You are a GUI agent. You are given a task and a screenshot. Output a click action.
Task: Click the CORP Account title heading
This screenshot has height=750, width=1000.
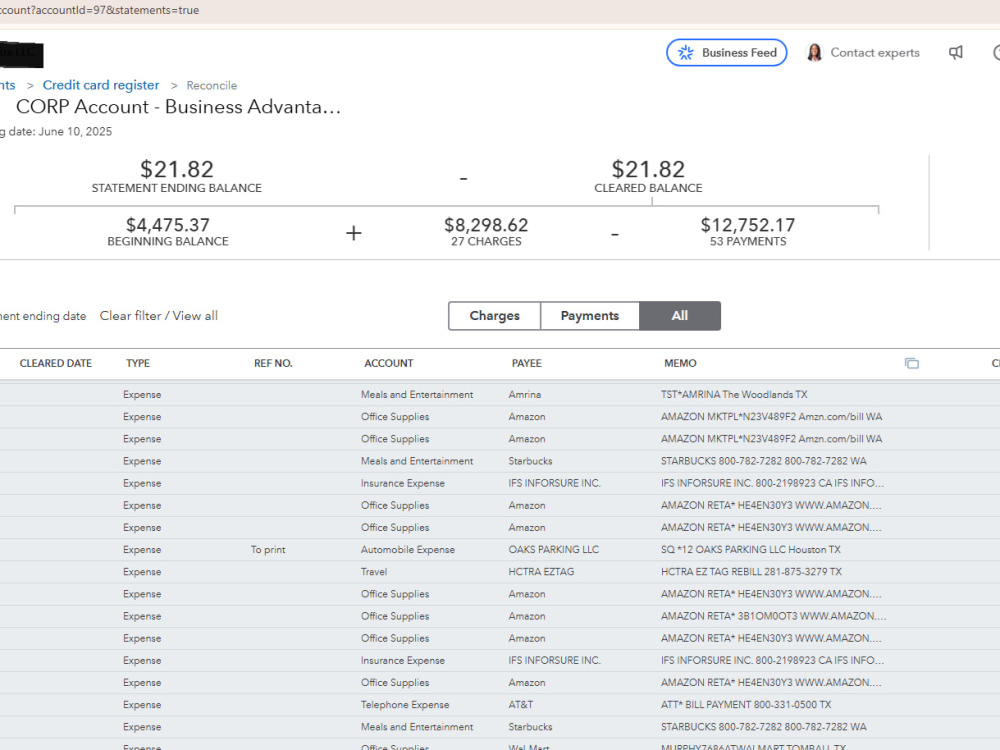click(x=179, y=107)
